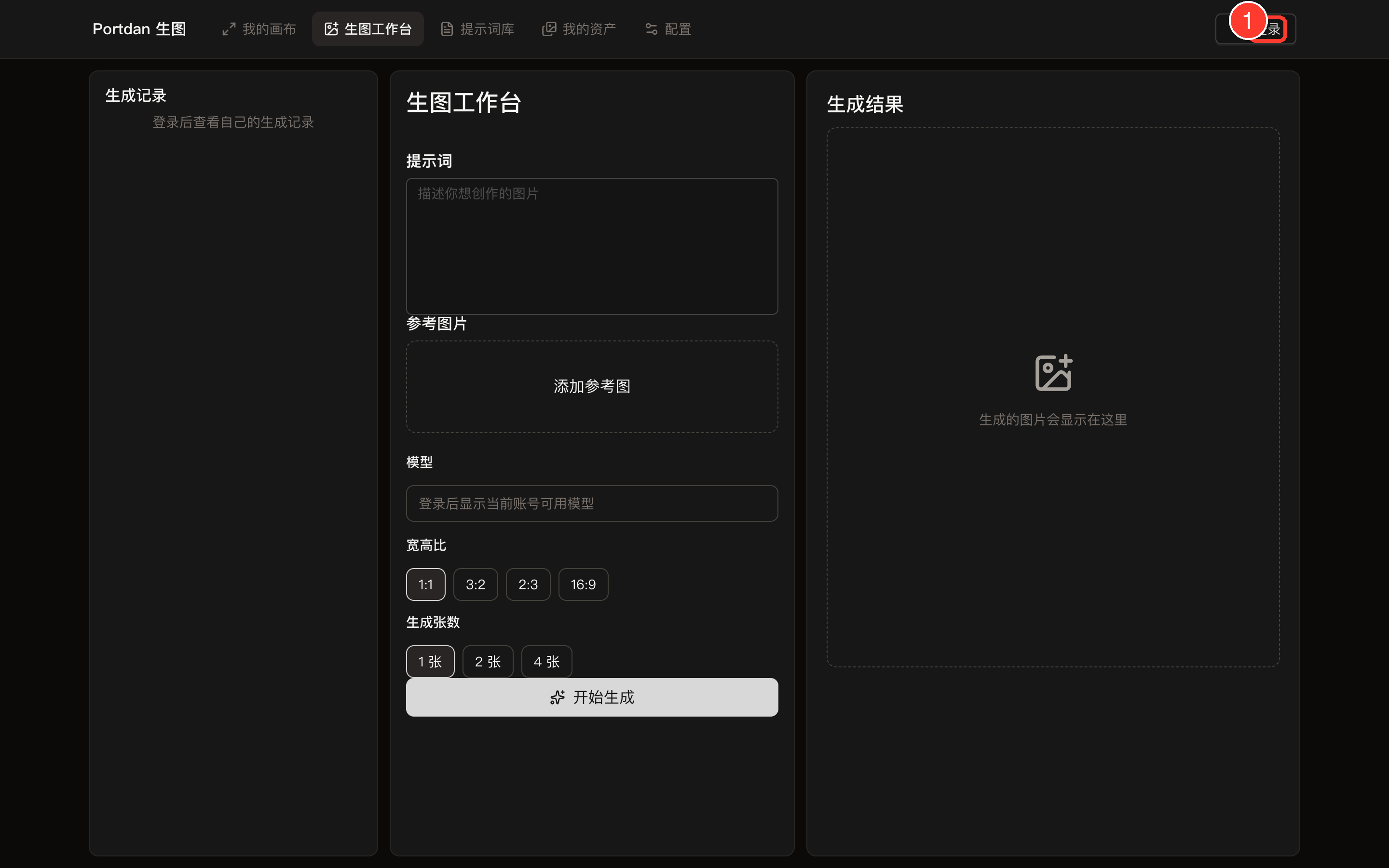This screenshot has height=868, width=1389.
Task: Click the 配置 sliders icon
Action: [x=652, y=29]
